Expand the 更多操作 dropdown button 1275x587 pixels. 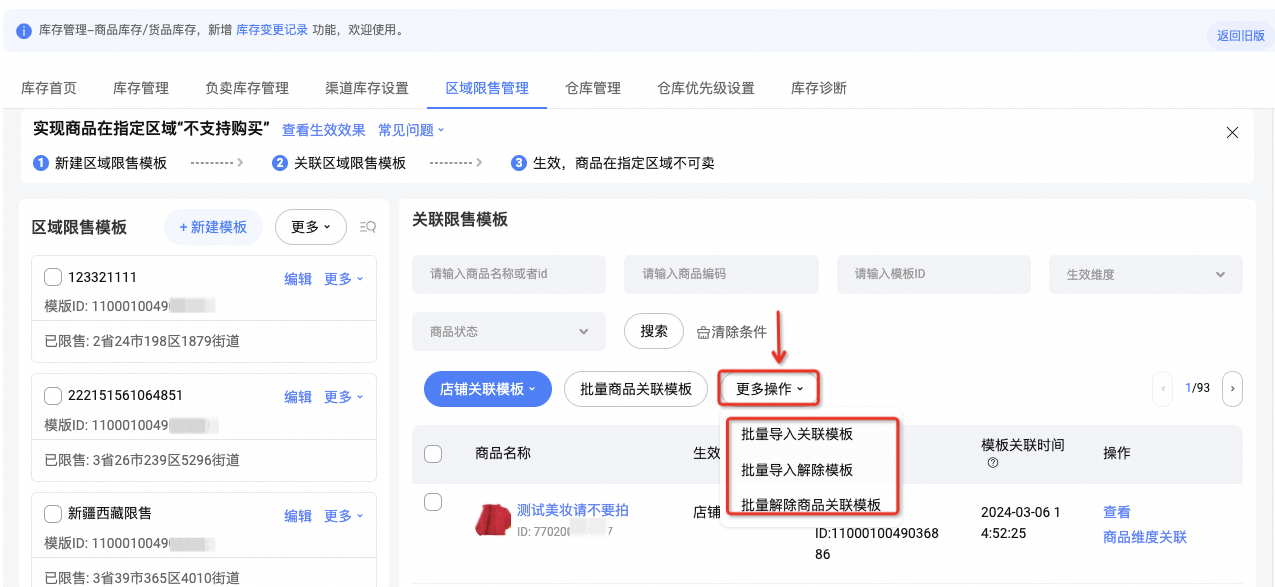pyautogui.click(x=769, y=389)
